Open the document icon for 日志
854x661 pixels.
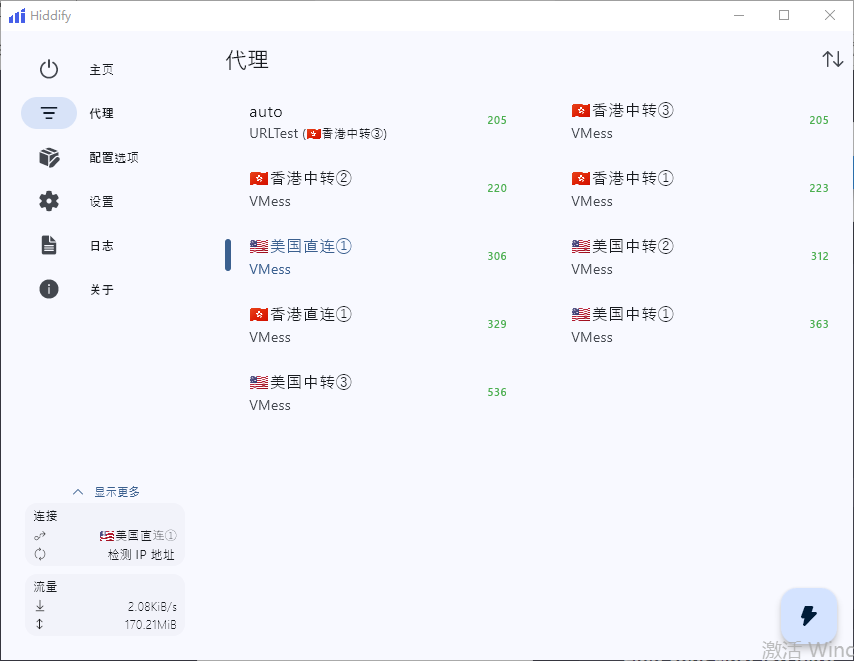pyautogui.click(x=49, y=245)
